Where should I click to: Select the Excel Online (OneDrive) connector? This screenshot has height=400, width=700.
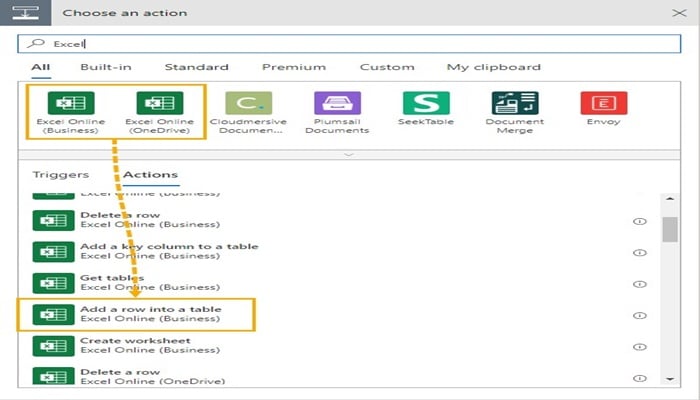[160, 112]
